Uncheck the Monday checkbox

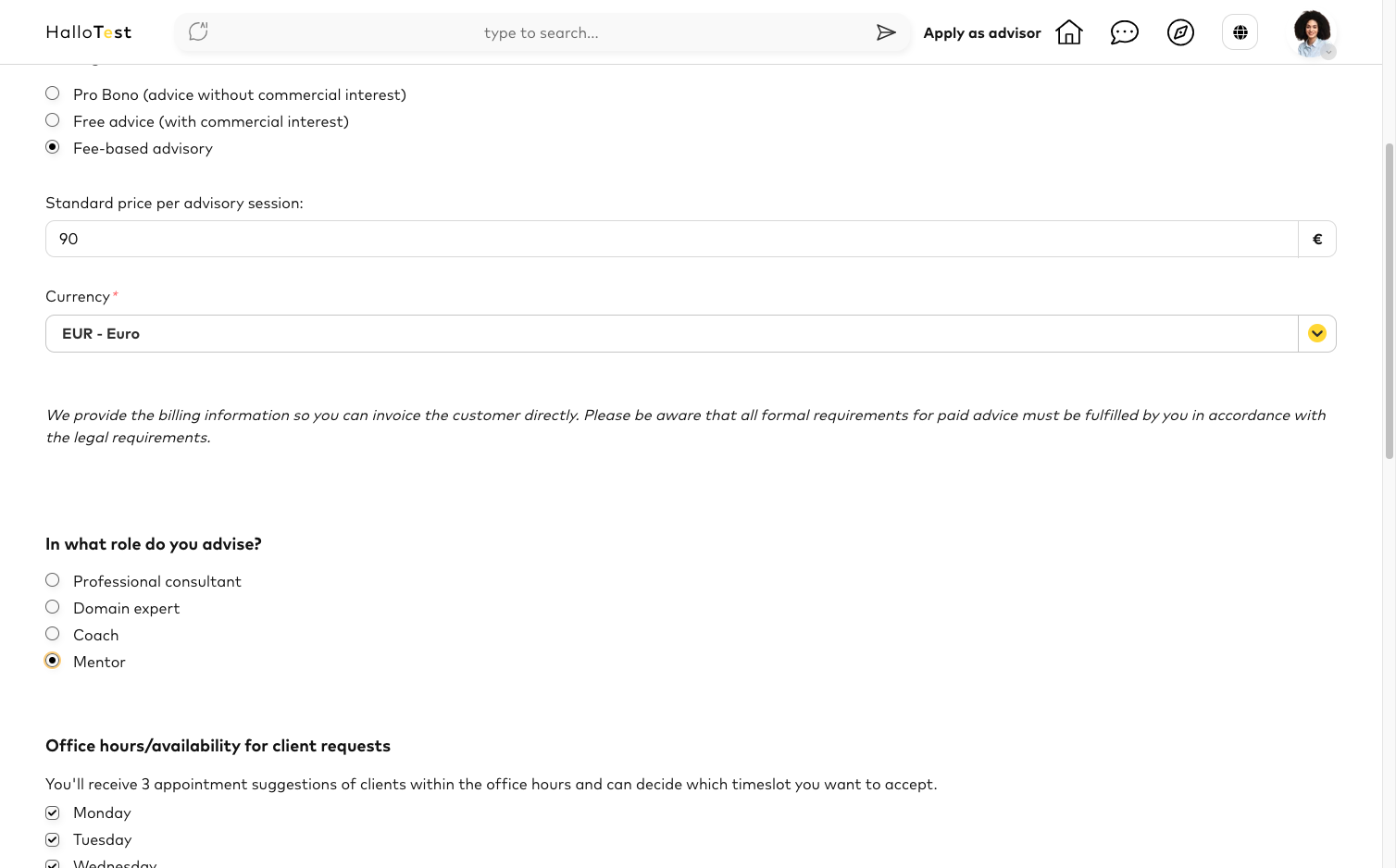click(53, 812)
